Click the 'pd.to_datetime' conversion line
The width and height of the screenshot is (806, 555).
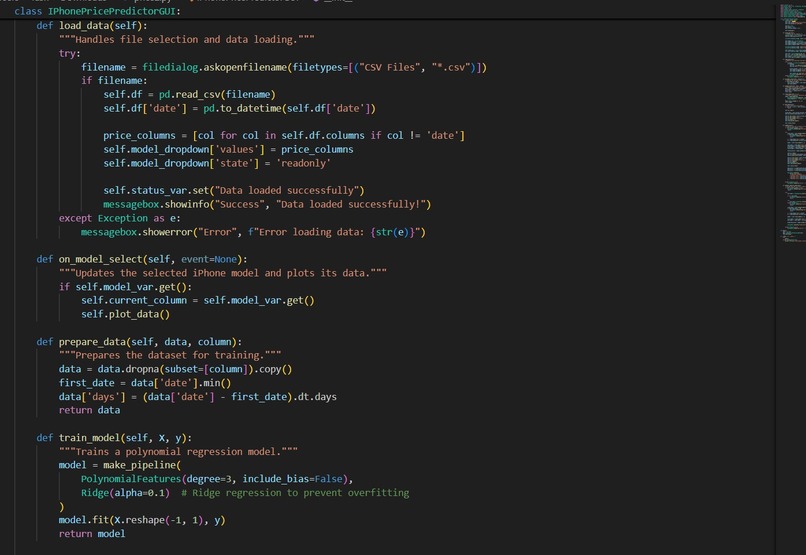239,108
